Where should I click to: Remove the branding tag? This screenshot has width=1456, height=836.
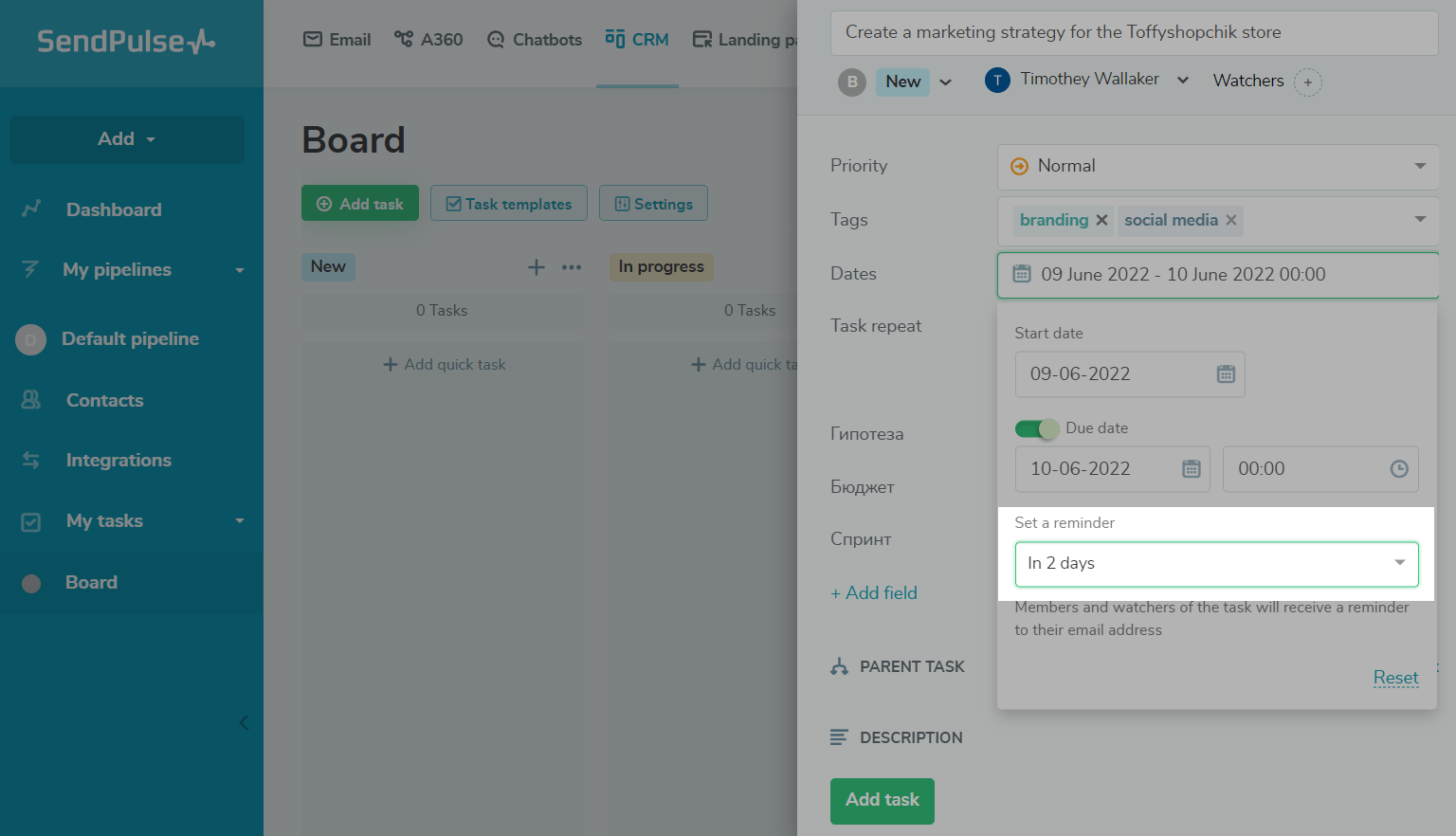[1101, 221]
